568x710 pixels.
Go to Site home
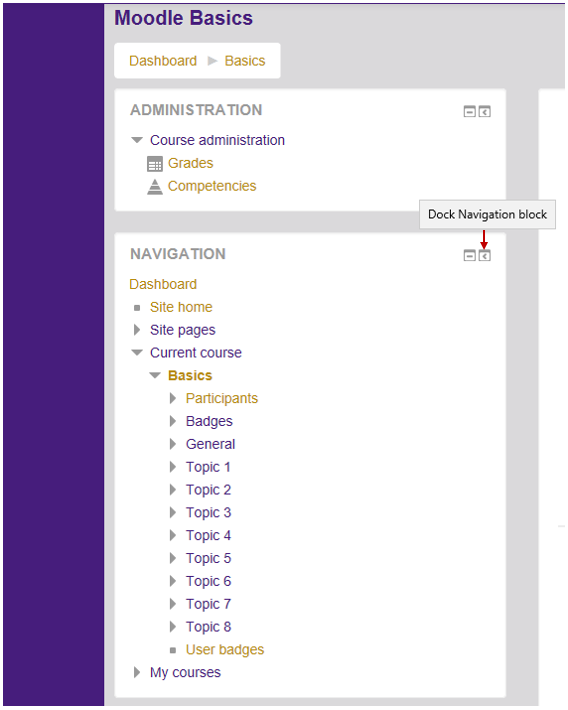point(181,307)
